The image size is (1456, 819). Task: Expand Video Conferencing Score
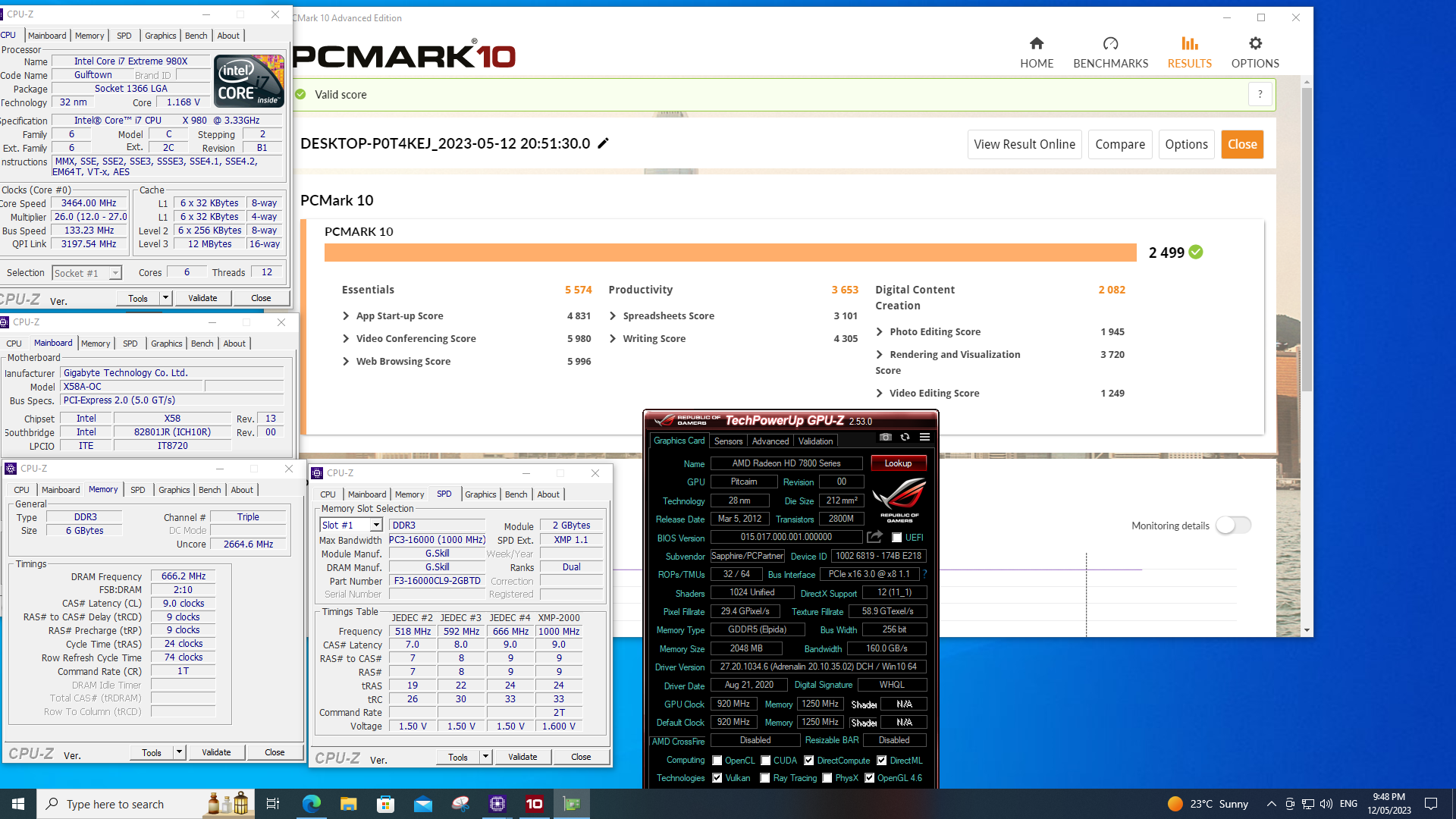[346, 339]
